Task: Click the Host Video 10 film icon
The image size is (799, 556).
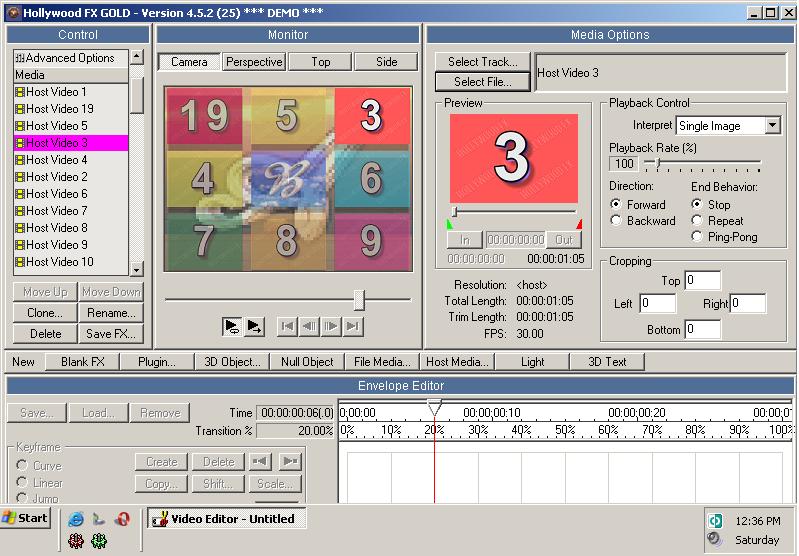Action: click(20, 262)
